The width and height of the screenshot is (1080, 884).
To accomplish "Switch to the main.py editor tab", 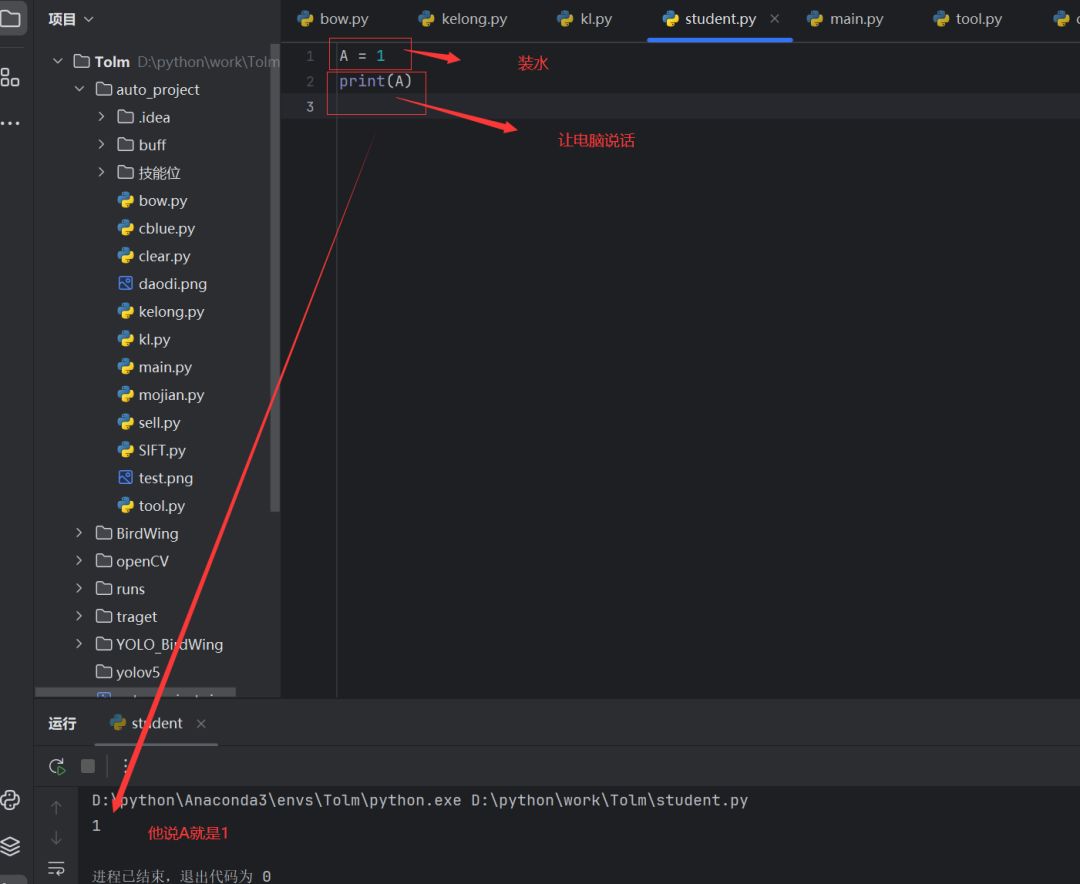I will (846, 19).
